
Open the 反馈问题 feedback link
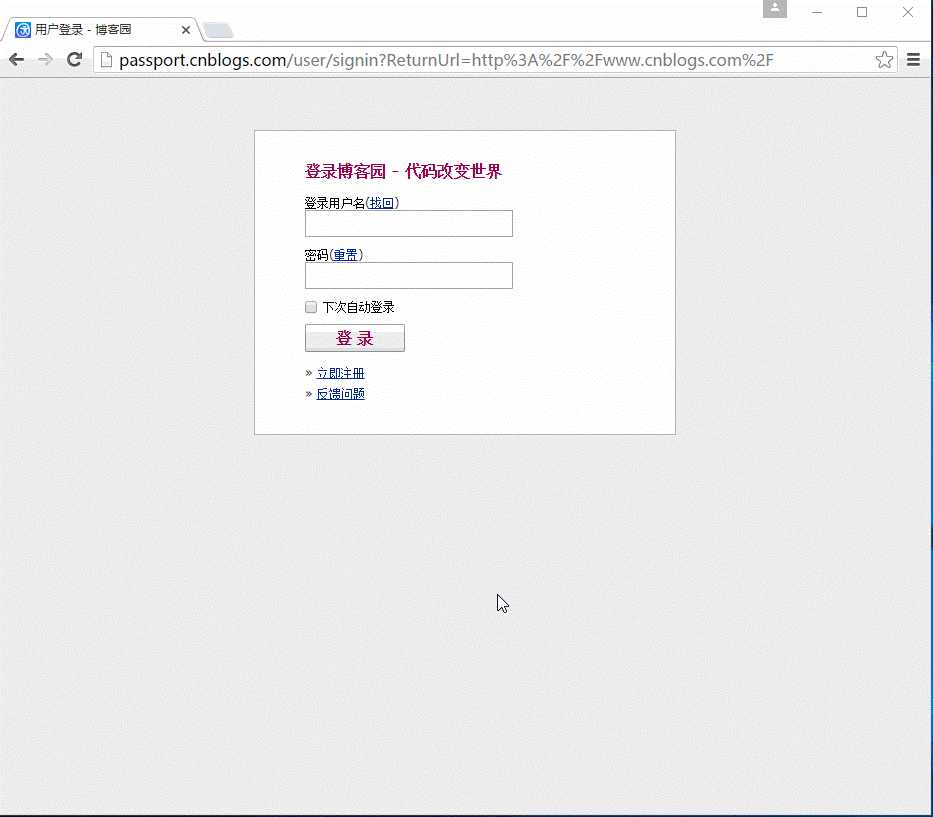click(x=340, y=394)
